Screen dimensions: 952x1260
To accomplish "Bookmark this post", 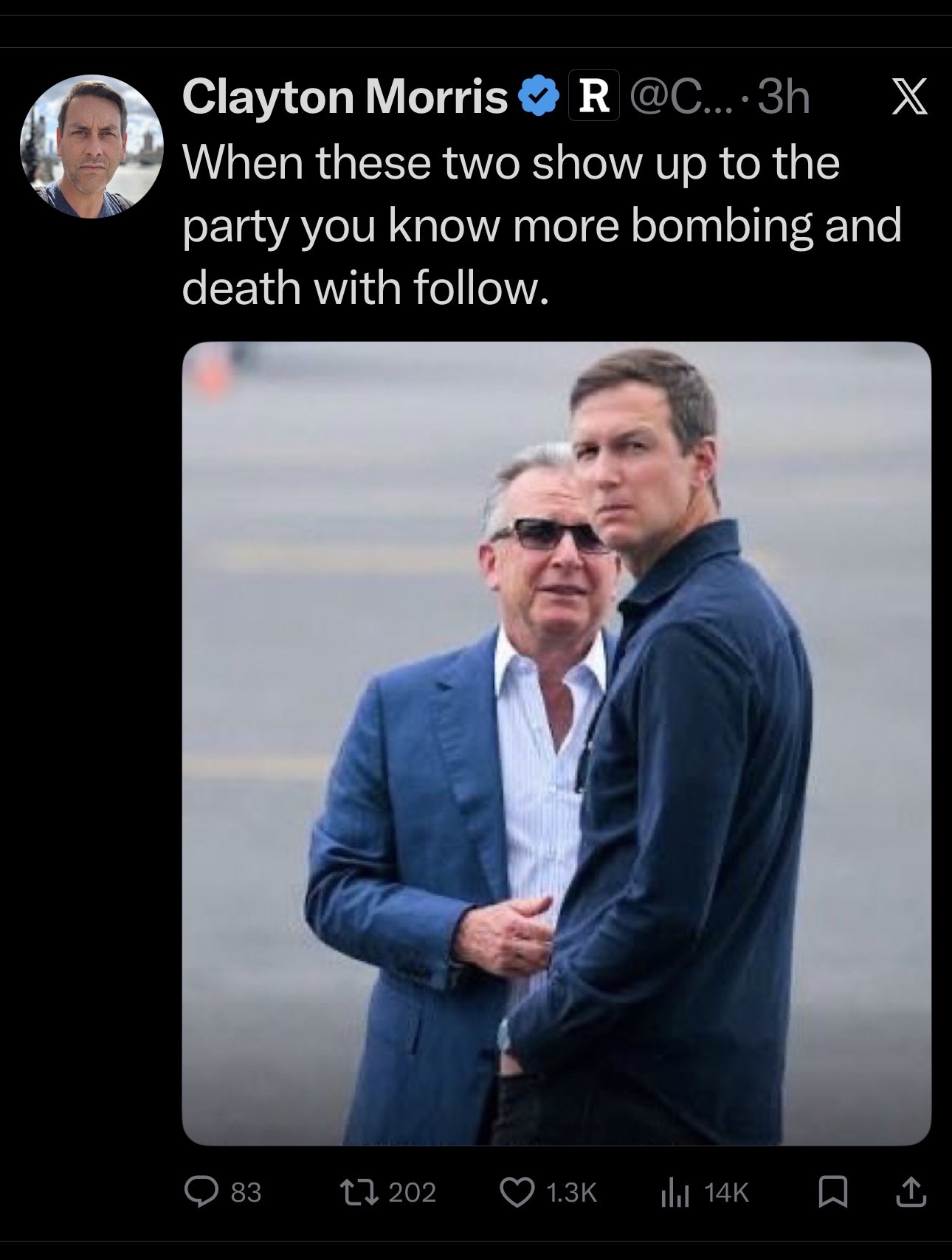I will [x=832, y=1192].
